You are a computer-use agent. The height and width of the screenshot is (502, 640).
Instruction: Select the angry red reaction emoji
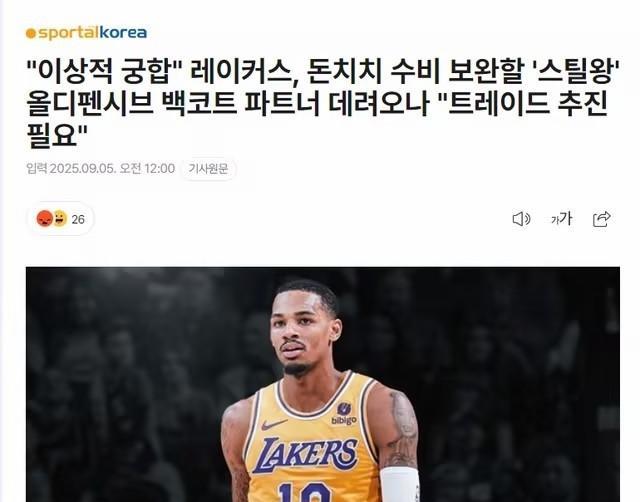click(x=44, y=219)
